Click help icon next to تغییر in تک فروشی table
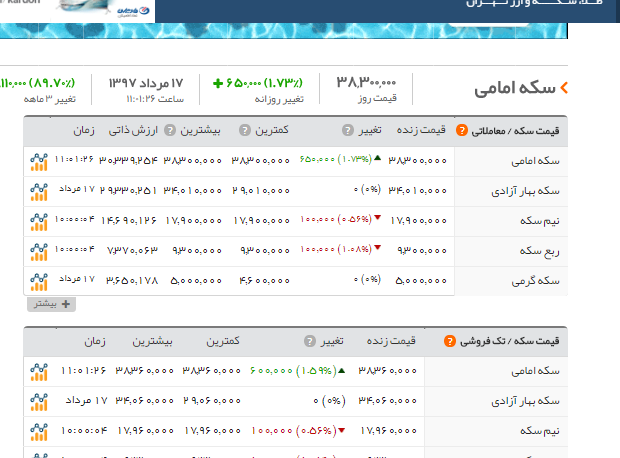The image size is (620, 458). [x=310, y=341]
